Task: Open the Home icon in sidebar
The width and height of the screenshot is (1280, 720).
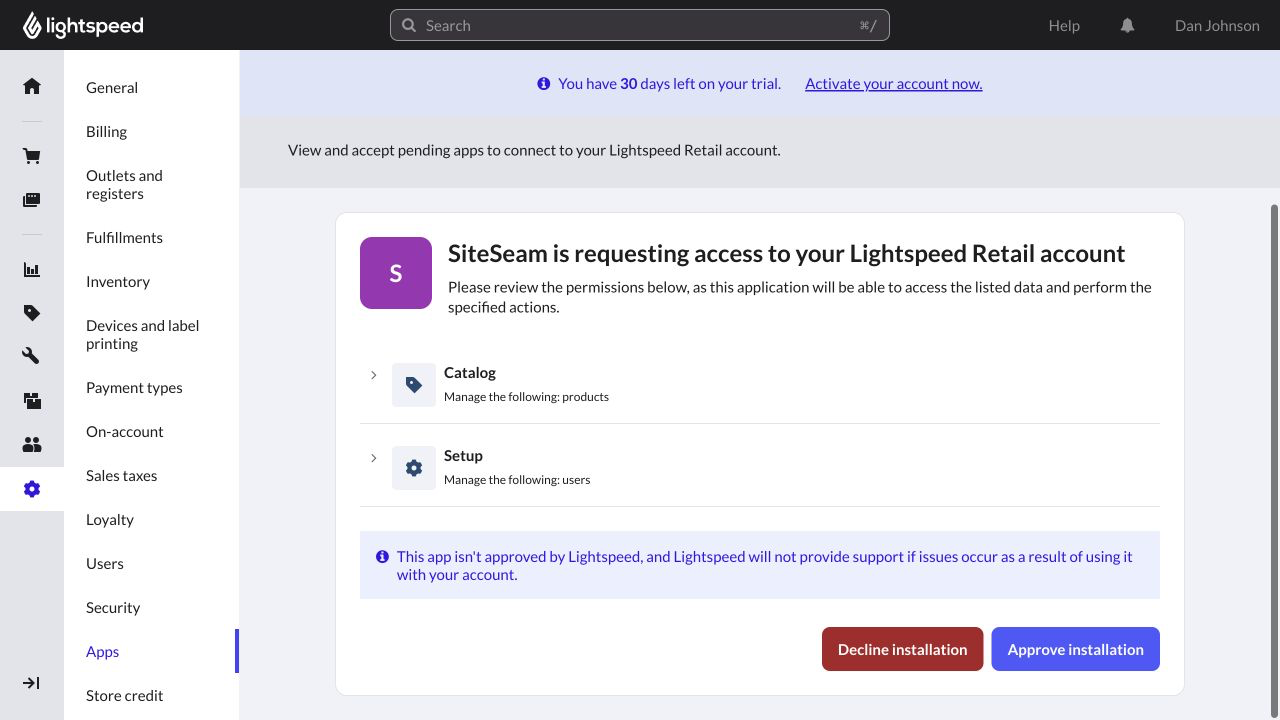Action: click(32, 86)
